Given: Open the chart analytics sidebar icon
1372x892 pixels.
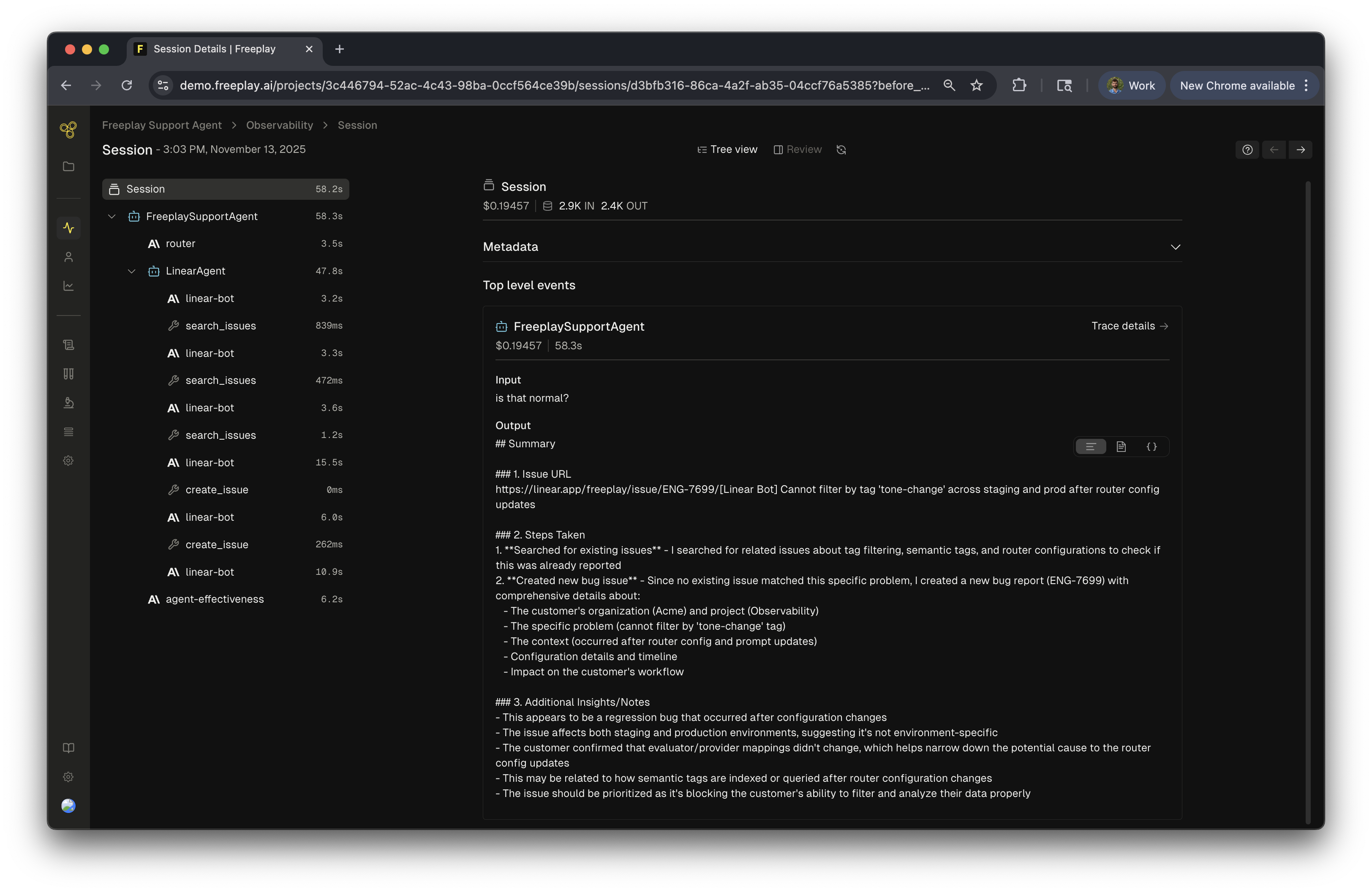Looking at the screenshot, I should click(x=68, y=286).
